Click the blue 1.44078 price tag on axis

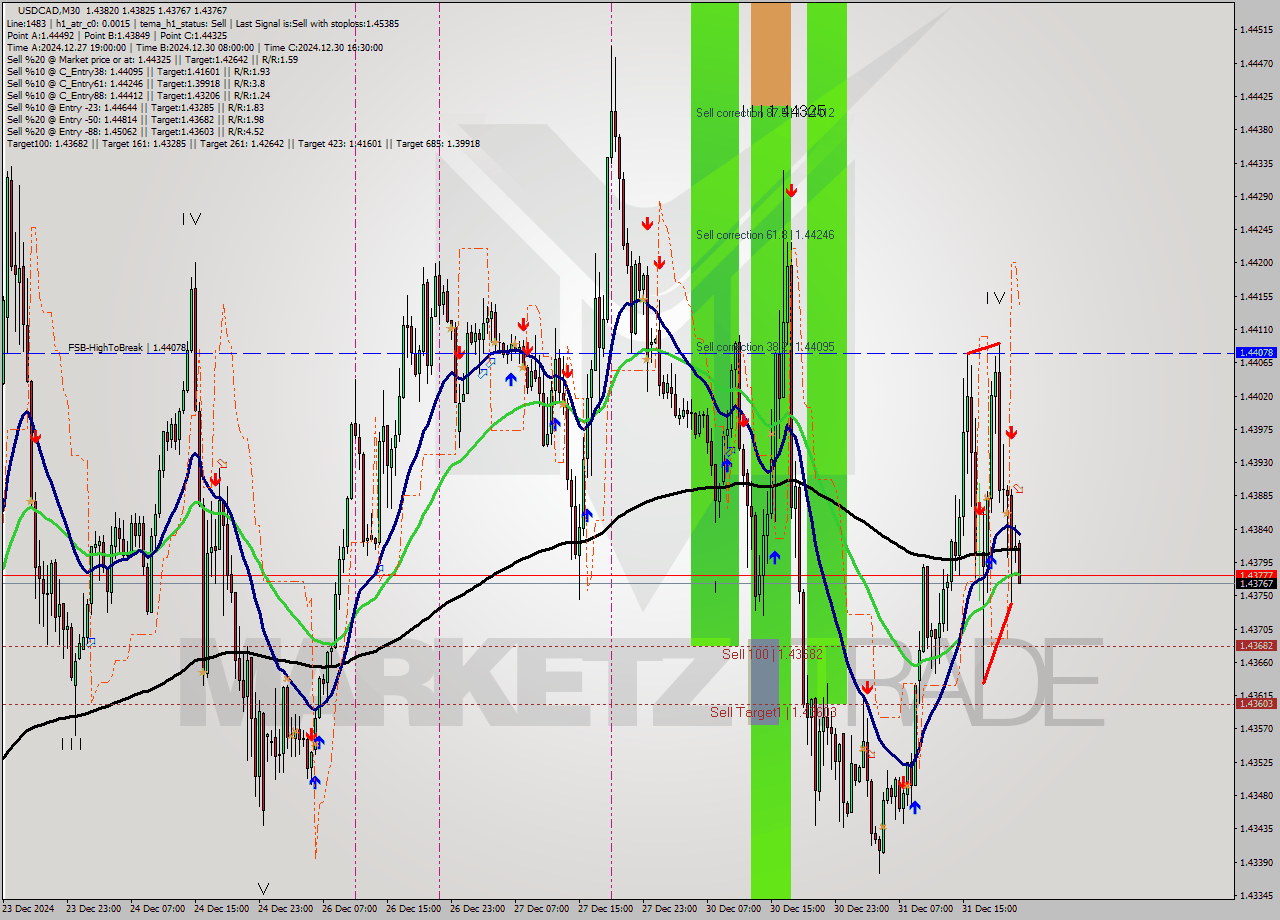coord(1256,353)
